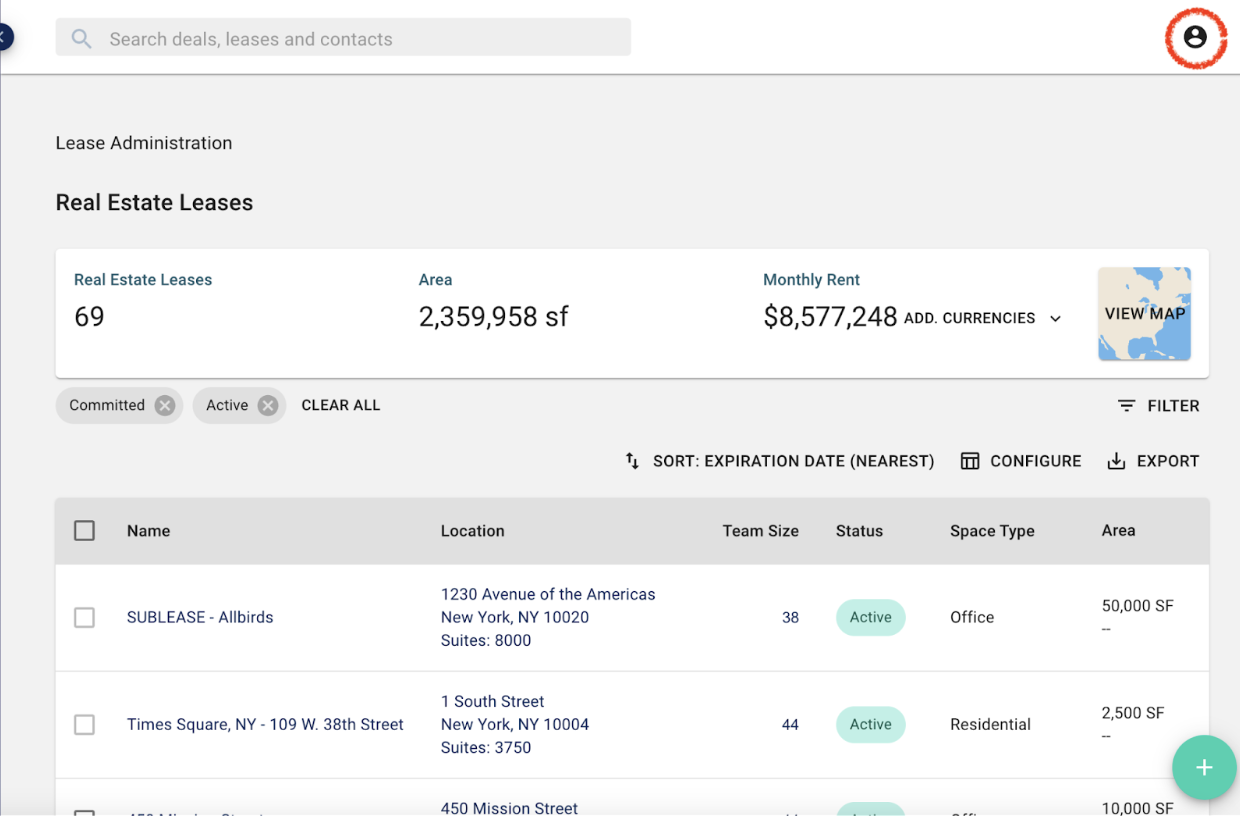
Task: Collapse the sidebar with the back arrow
Action: [x=5, y=38]
